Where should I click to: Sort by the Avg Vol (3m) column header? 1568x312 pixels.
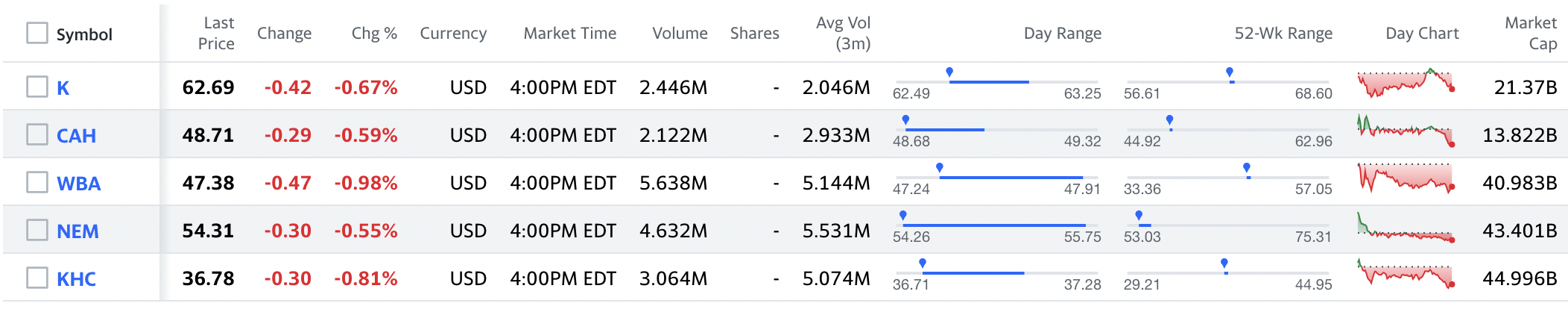point(843,34)
